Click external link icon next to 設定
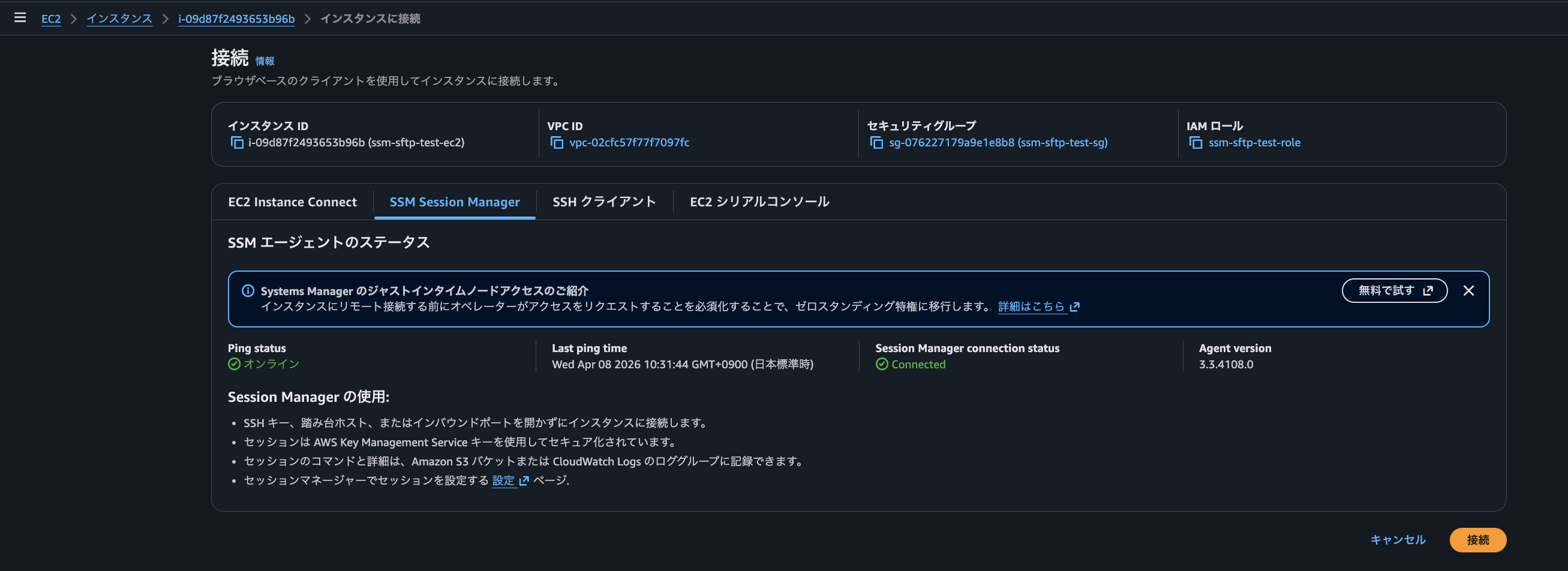This screenshot has width=1568, height=571. click(524, 481)
